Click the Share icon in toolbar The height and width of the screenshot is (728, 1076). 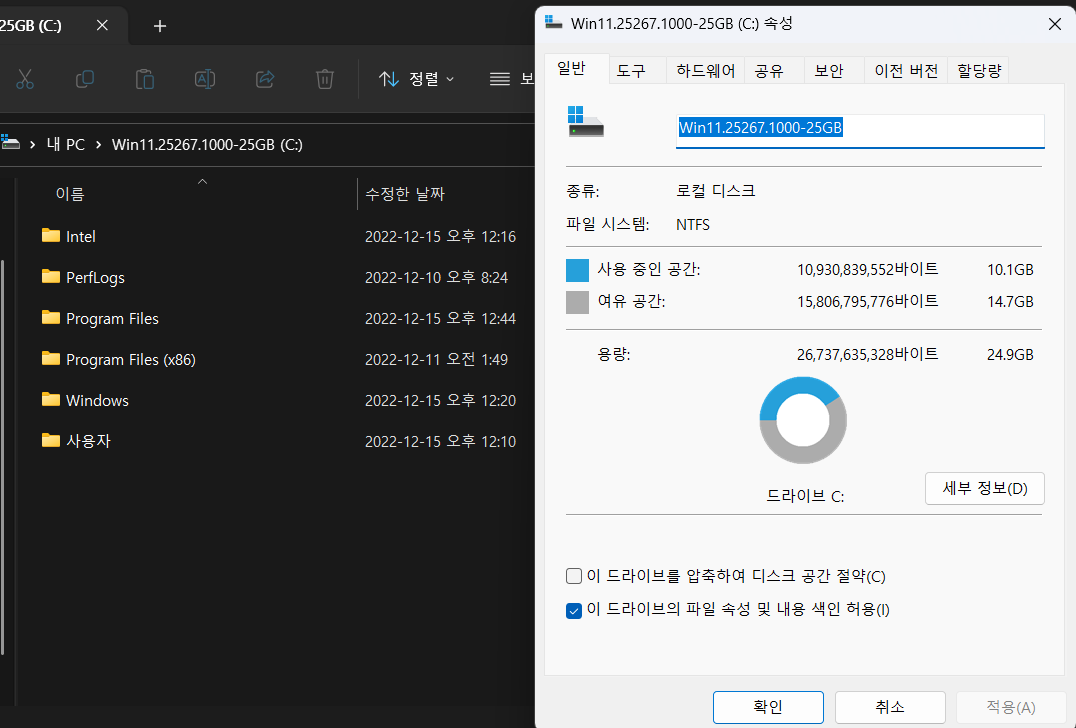(x=265, y=80)
